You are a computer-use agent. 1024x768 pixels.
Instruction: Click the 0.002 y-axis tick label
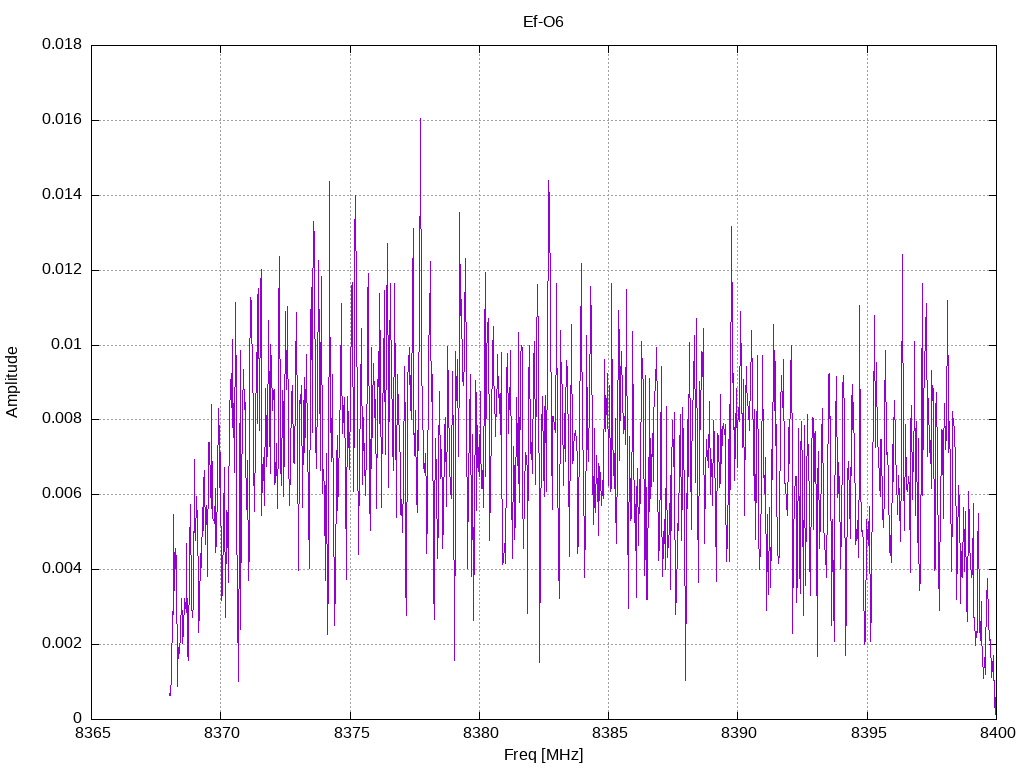click(62, 643)
